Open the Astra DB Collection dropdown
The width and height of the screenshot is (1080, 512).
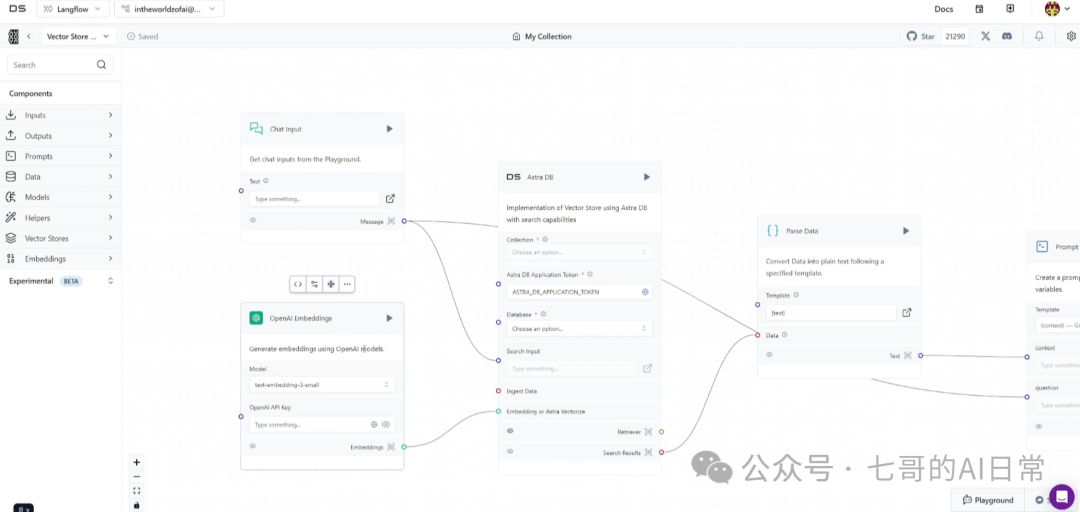(579, 252)
